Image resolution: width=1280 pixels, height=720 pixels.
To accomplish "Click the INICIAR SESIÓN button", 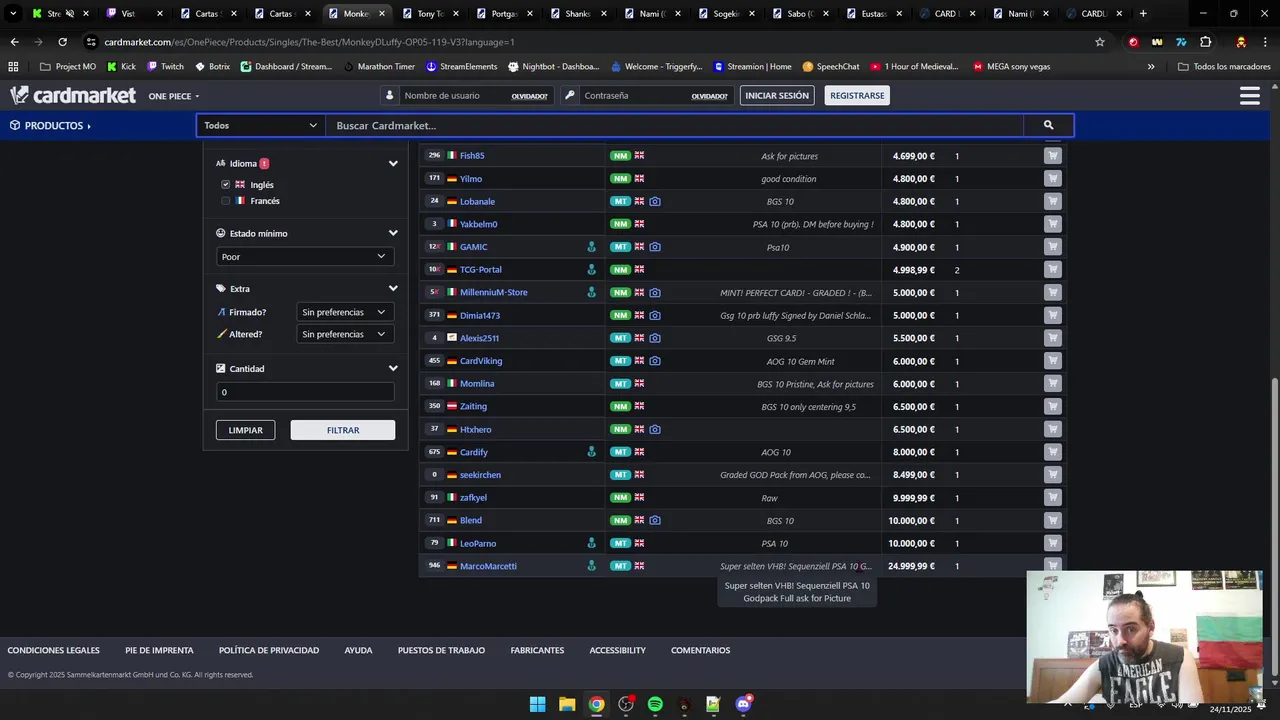I will pyautogui.click(x=777, y=96).
